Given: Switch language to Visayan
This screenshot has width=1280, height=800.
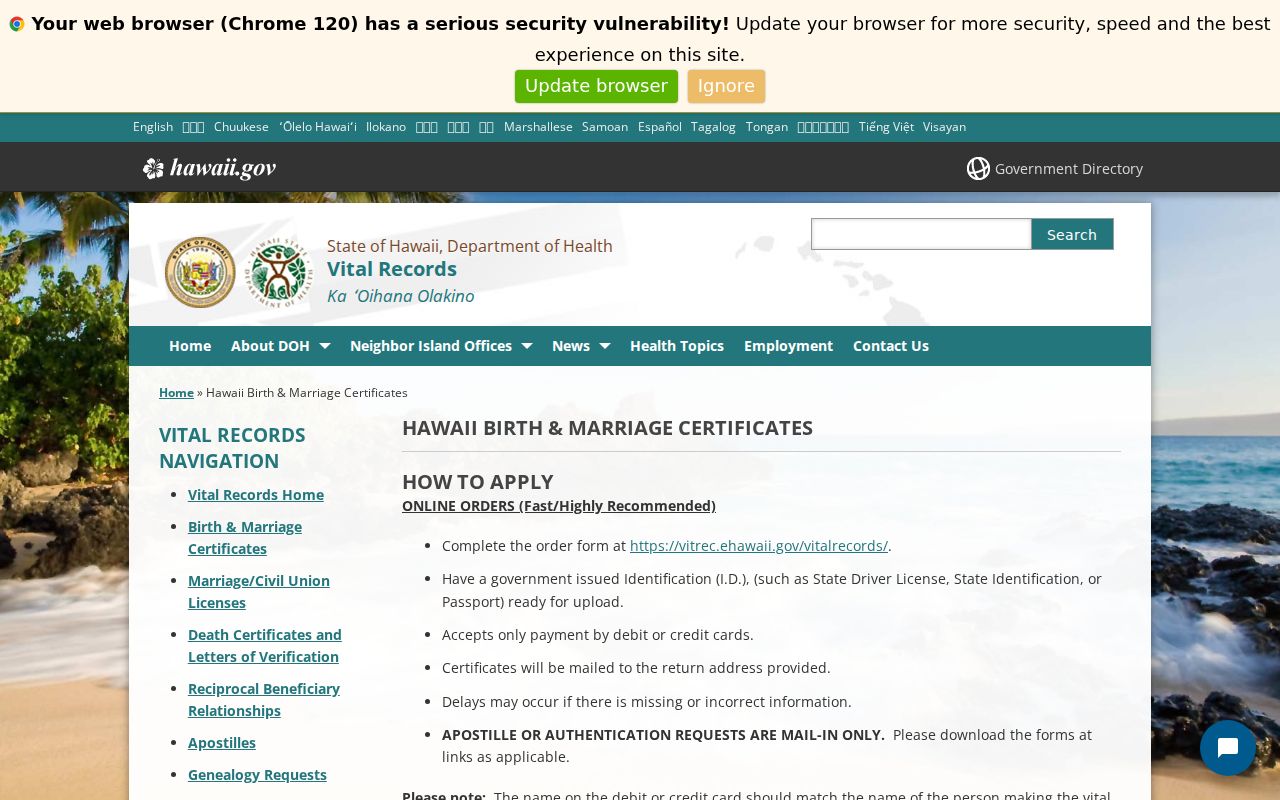Looking at the screenshot, I should point(944,127).
